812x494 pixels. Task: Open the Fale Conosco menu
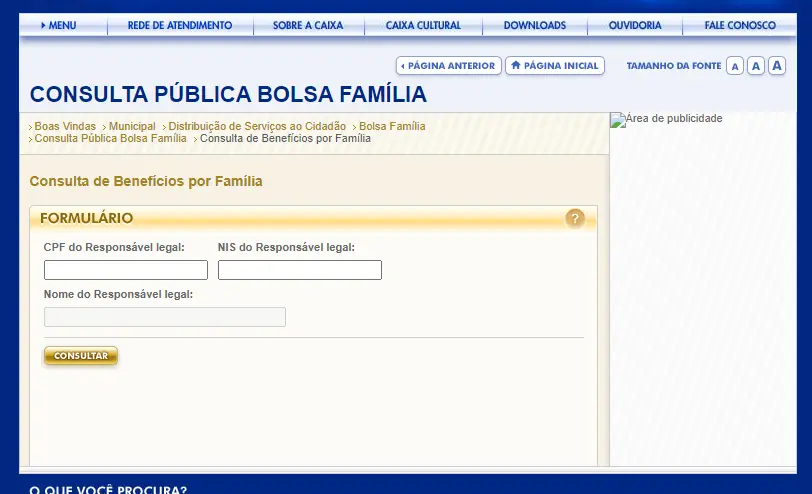[740, 25]
